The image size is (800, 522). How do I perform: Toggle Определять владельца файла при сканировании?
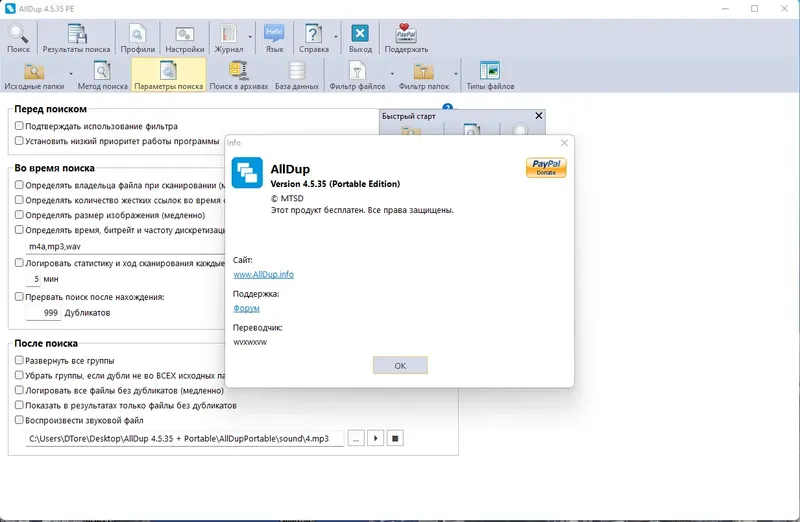coord(19,185)
